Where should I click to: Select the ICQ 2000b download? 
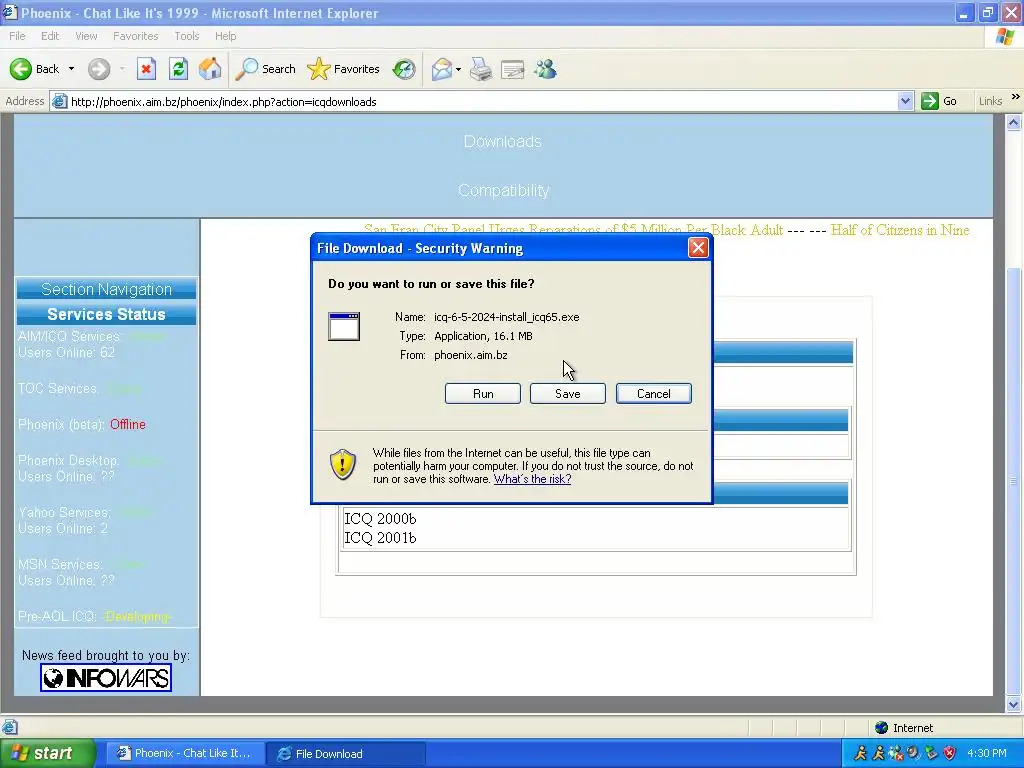[380, 519]
